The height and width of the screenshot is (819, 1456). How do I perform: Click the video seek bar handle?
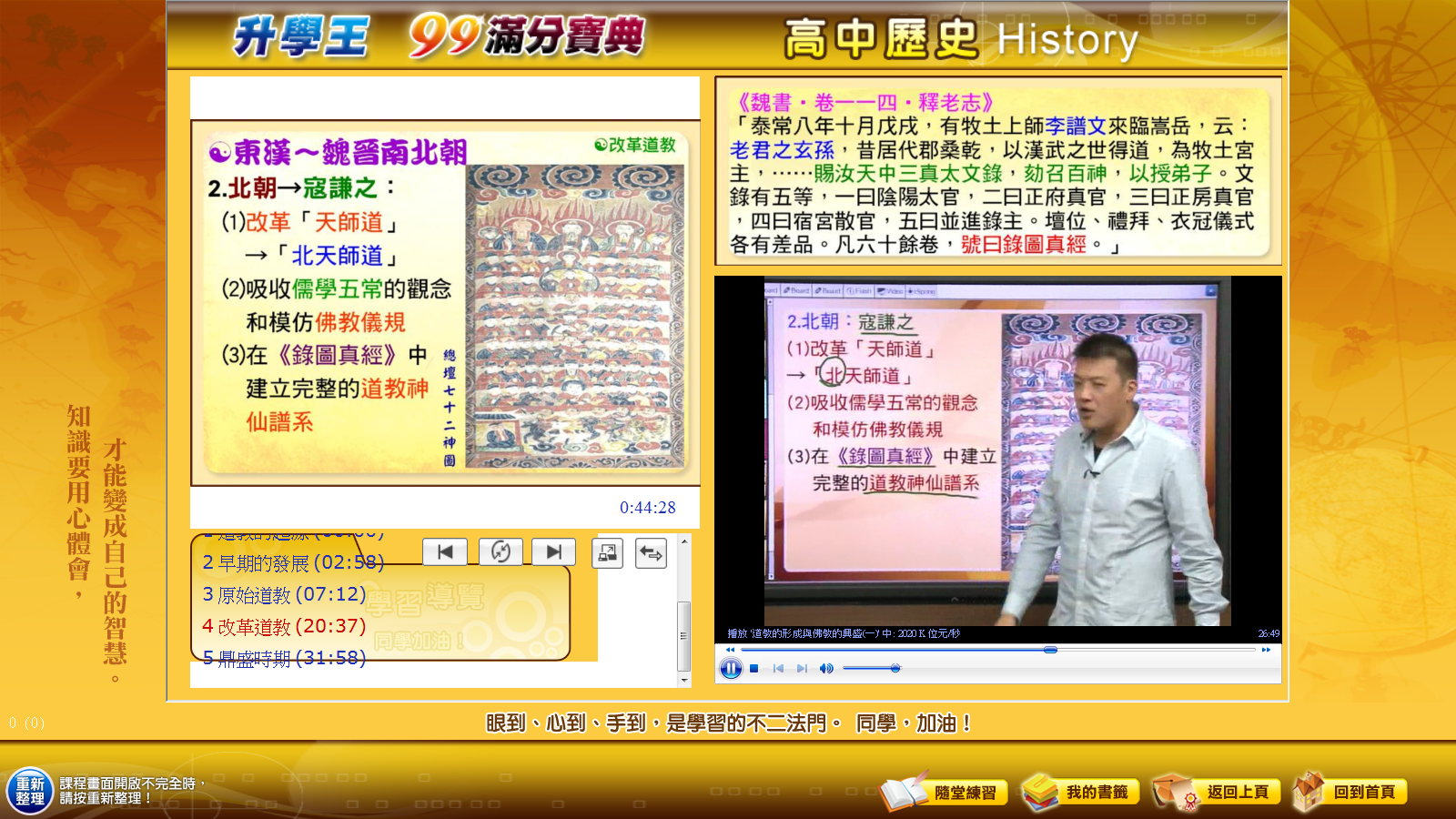pos(1050,650)
